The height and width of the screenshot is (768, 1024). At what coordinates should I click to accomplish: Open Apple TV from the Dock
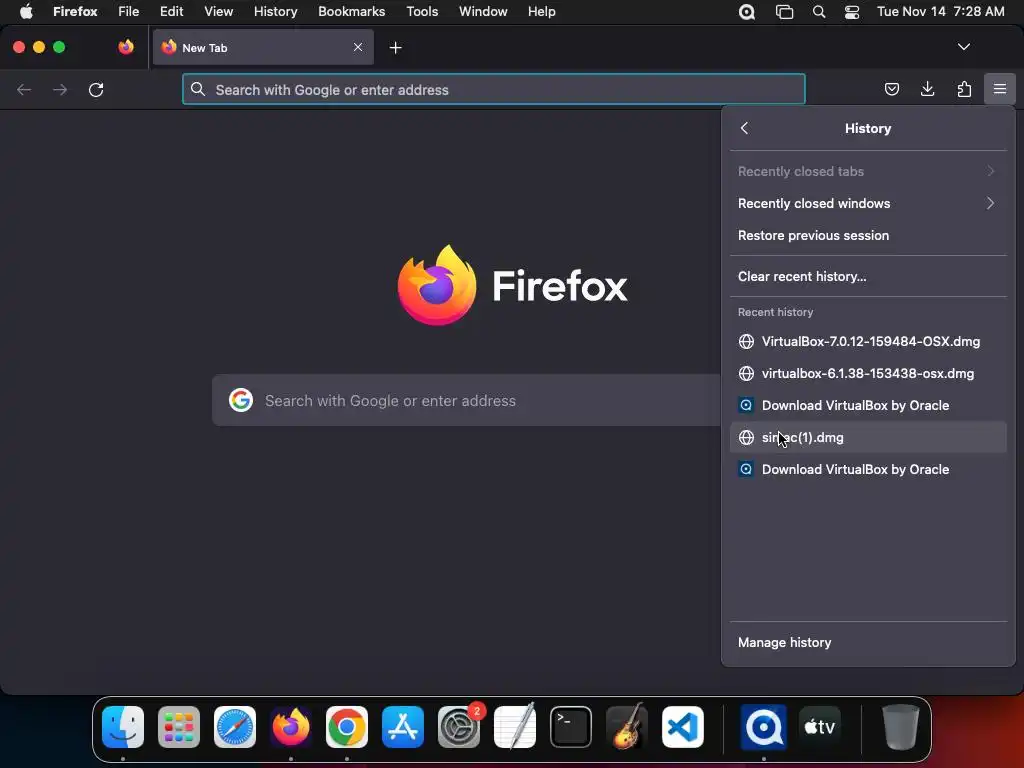[820, 727]
